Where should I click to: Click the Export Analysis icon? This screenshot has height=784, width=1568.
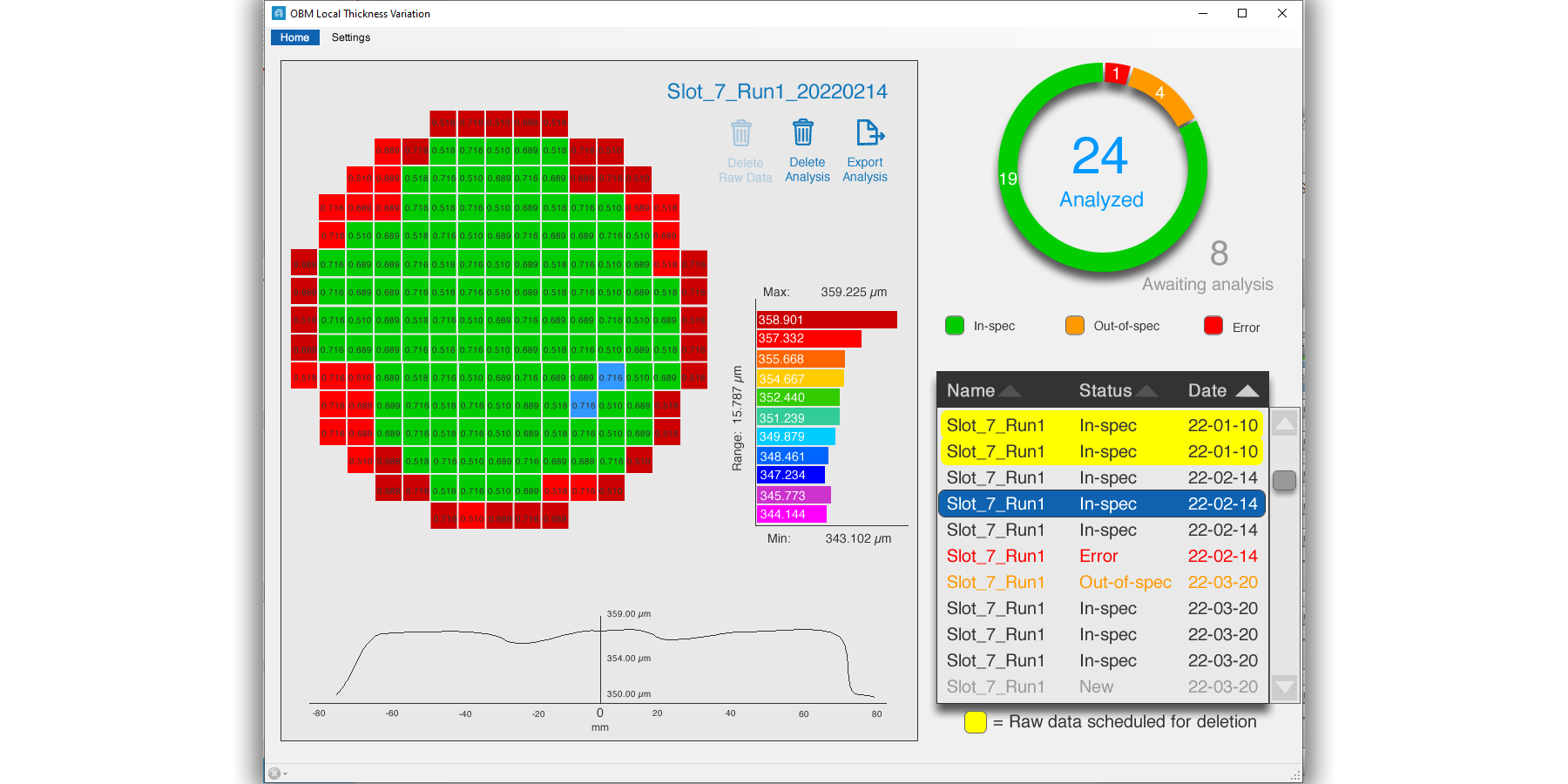pos(868,133)
